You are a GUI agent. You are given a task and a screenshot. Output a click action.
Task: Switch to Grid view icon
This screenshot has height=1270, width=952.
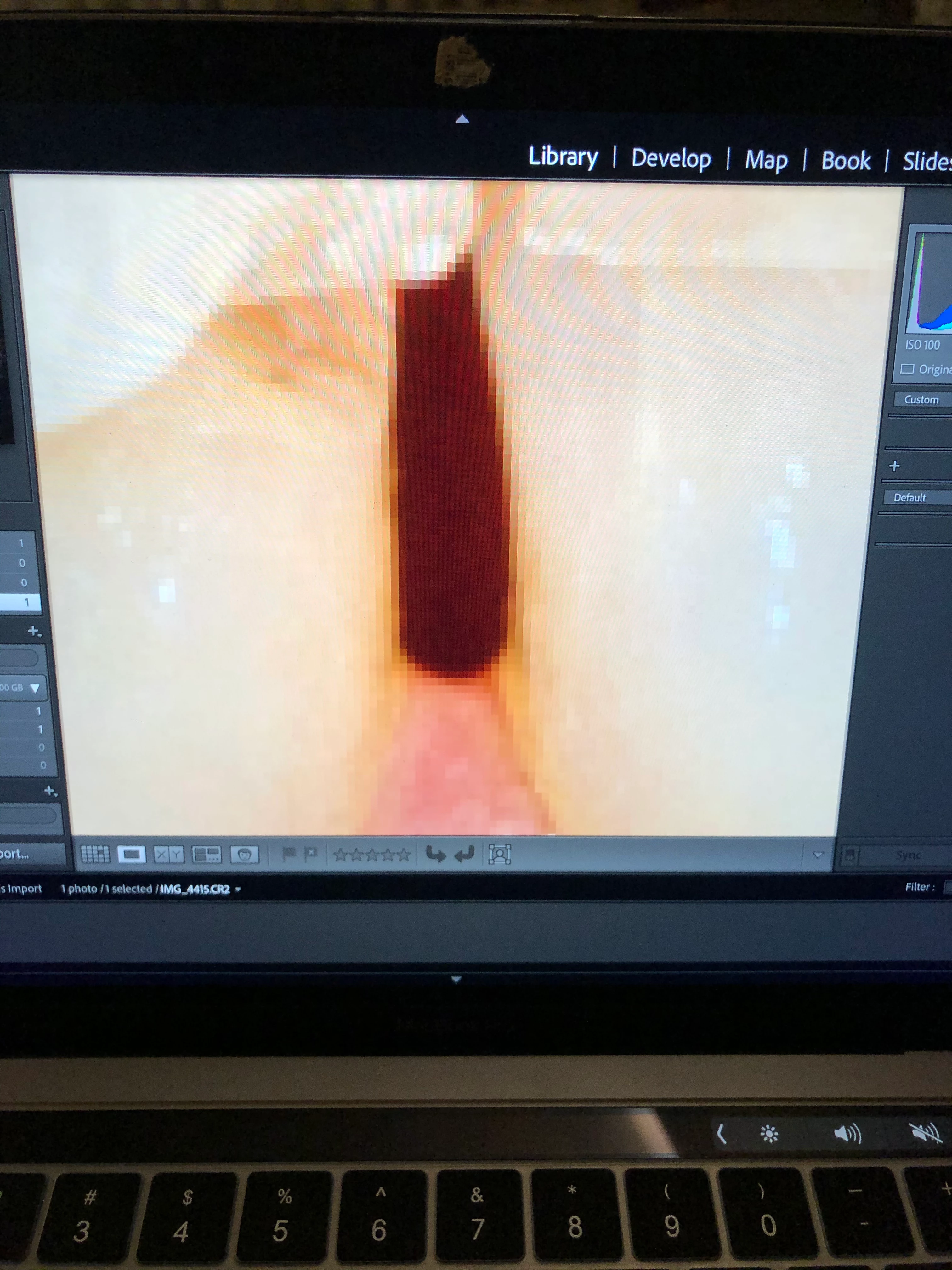[95, 854]
